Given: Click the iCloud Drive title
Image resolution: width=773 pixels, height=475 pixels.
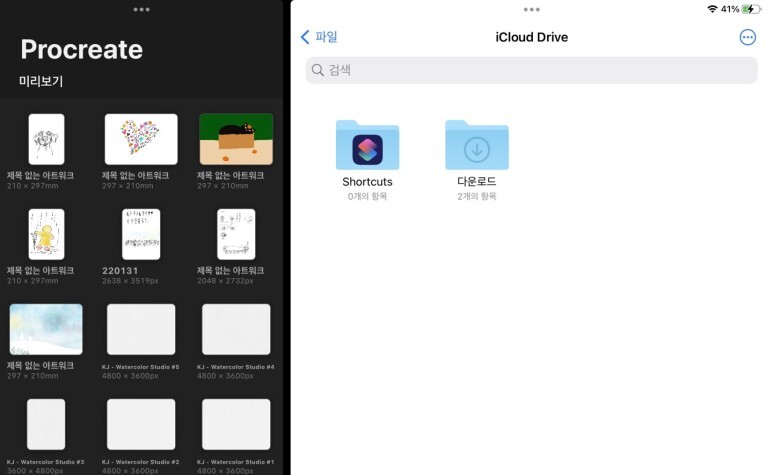Looking at the screenshot, I should tap(531, 37).
